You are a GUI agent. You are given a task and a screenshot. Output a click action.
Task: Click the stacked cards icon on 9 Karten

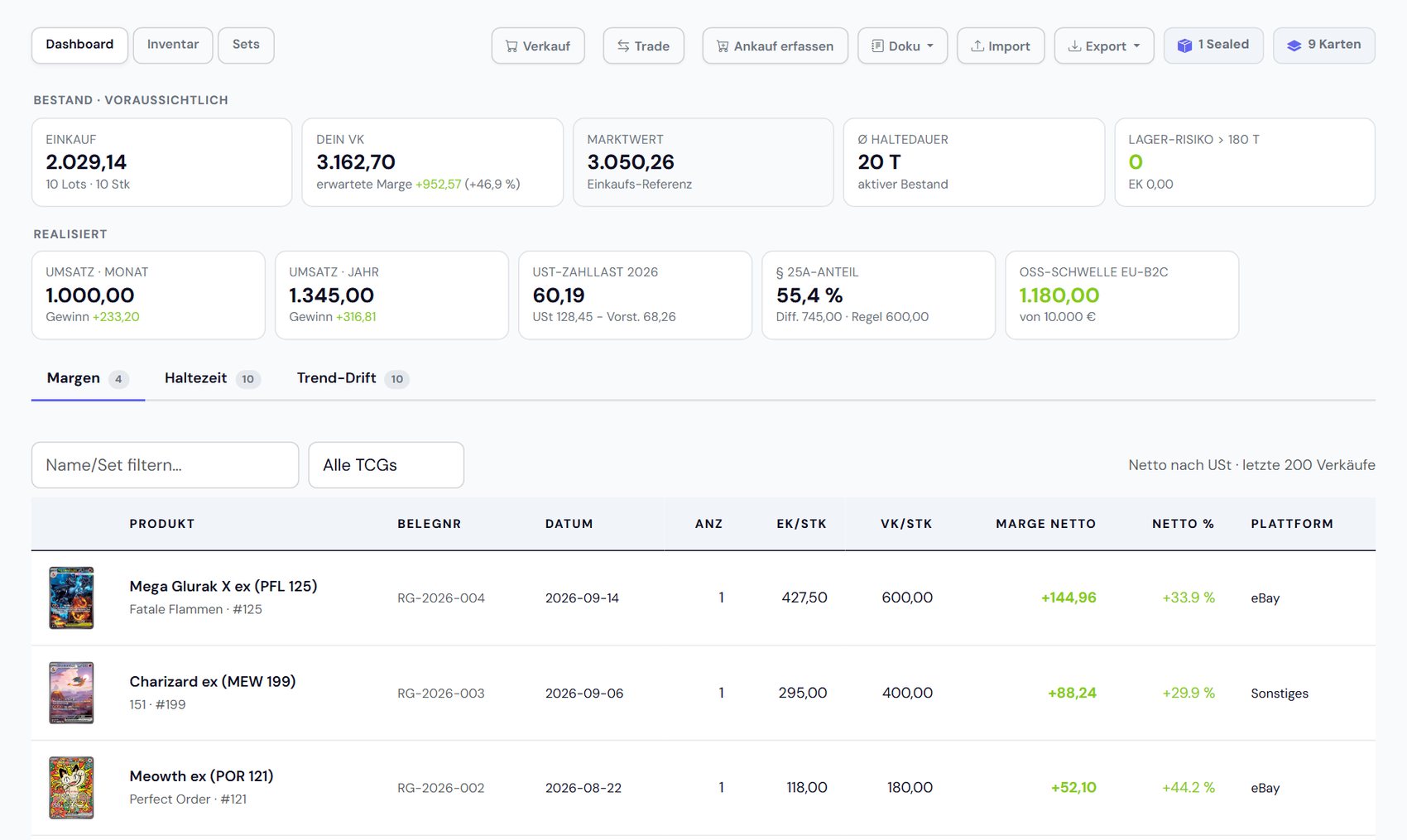[x=1294, y=46]
